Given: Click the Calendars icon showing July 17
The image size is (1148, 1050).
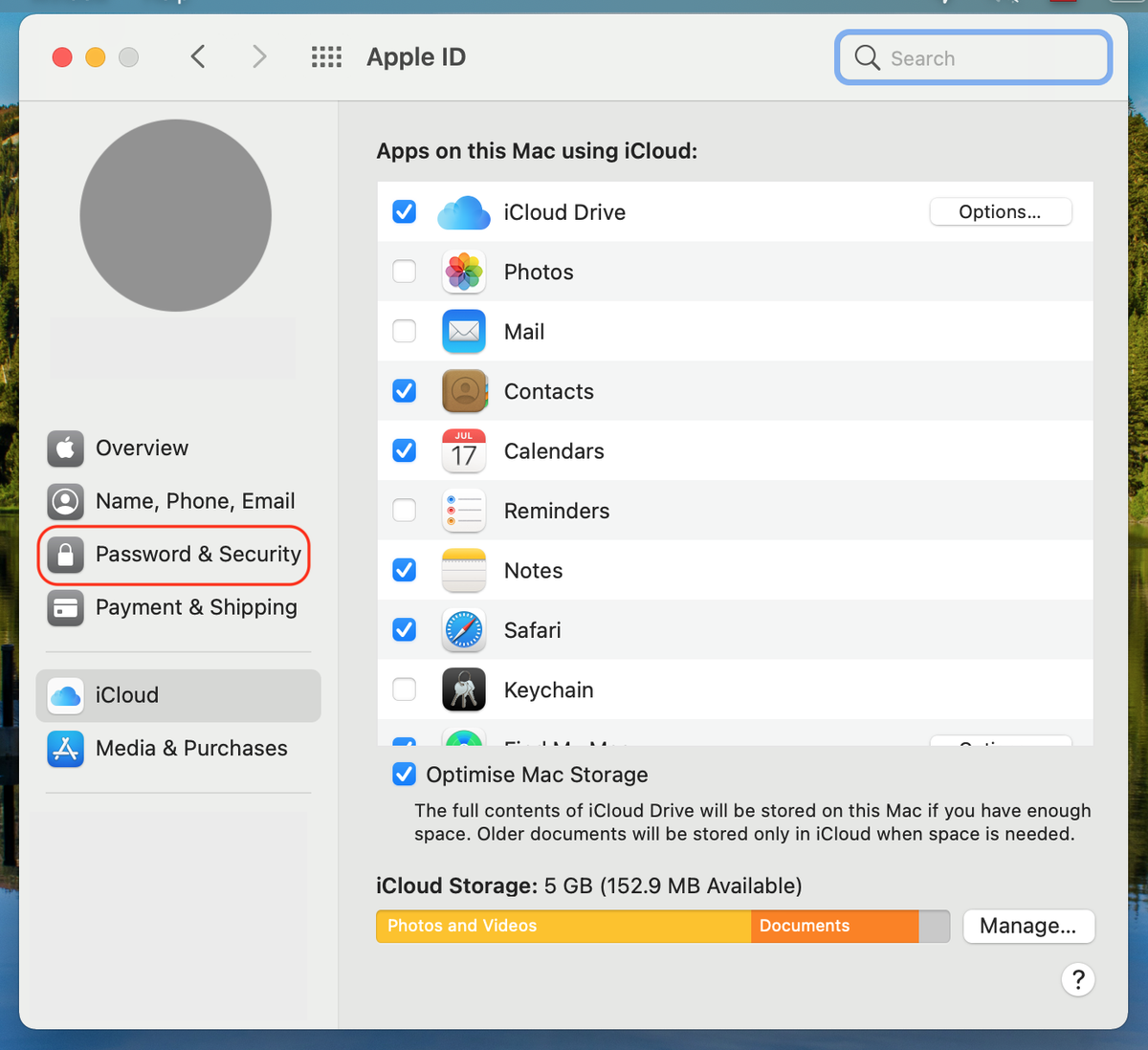Looking at the screenshot, I should point(463,450).
